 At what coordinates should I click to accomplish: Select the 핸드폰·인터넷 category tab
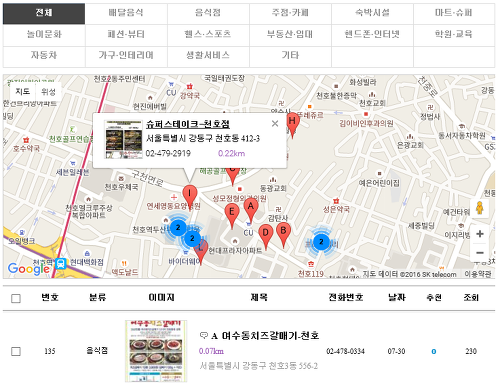pyautogui.click(x=372, y=34)
